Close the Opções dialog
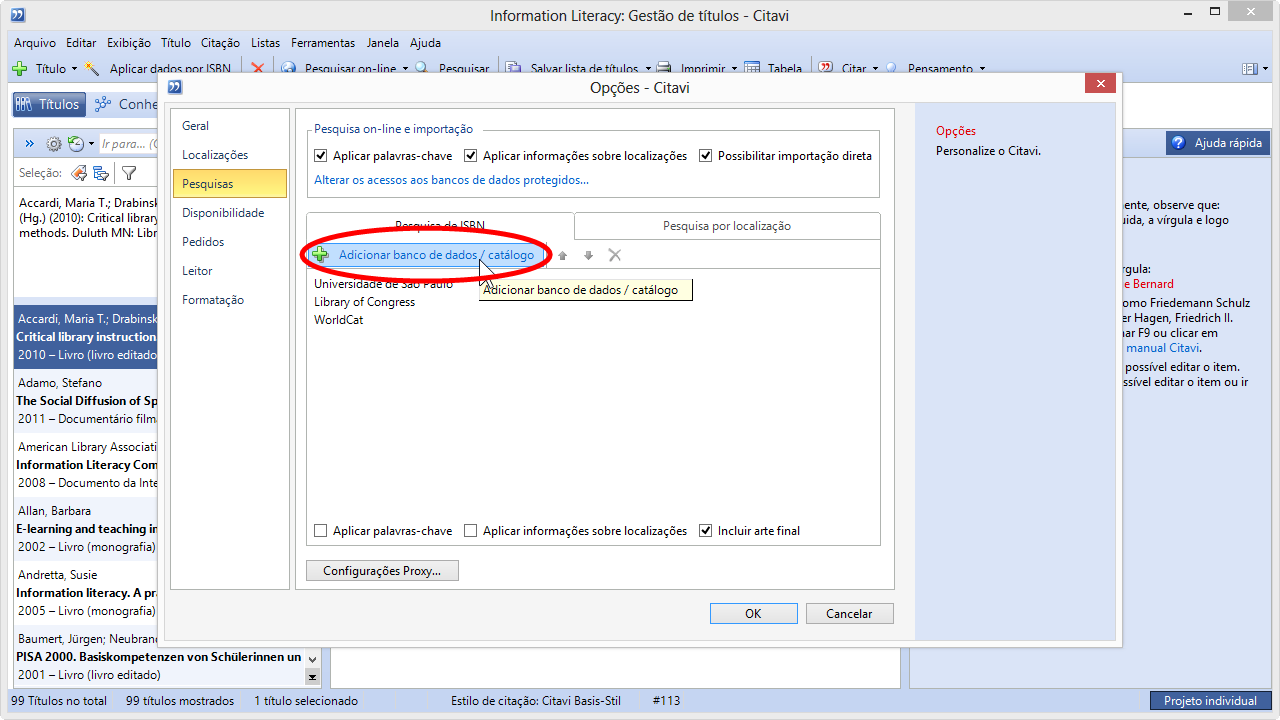Viewport: 1280px width, 720px height. pyautogui.click(x=1100, y=84)
